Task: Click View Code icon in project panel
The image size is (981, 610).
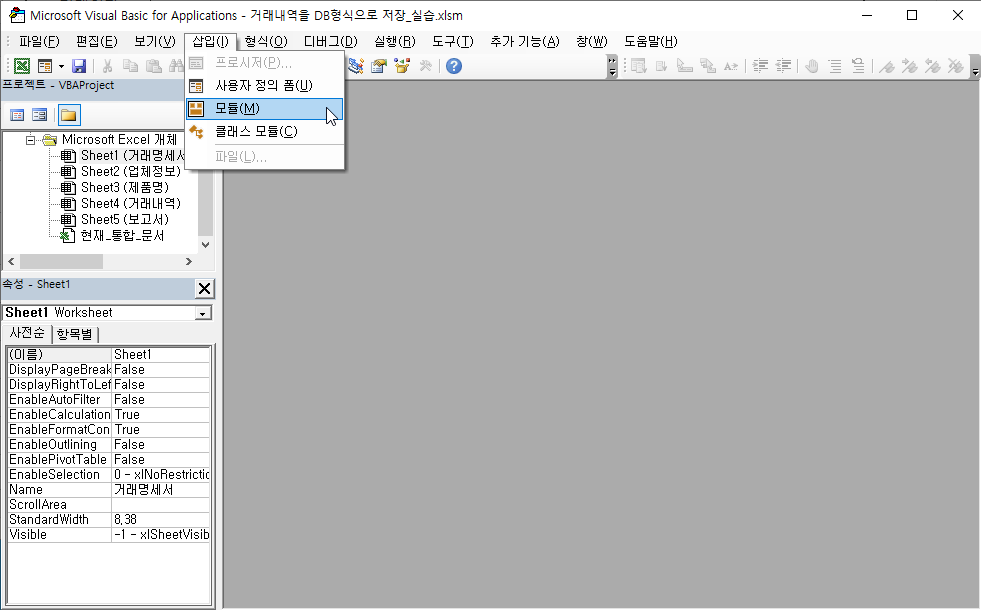Action: point(18,115)
